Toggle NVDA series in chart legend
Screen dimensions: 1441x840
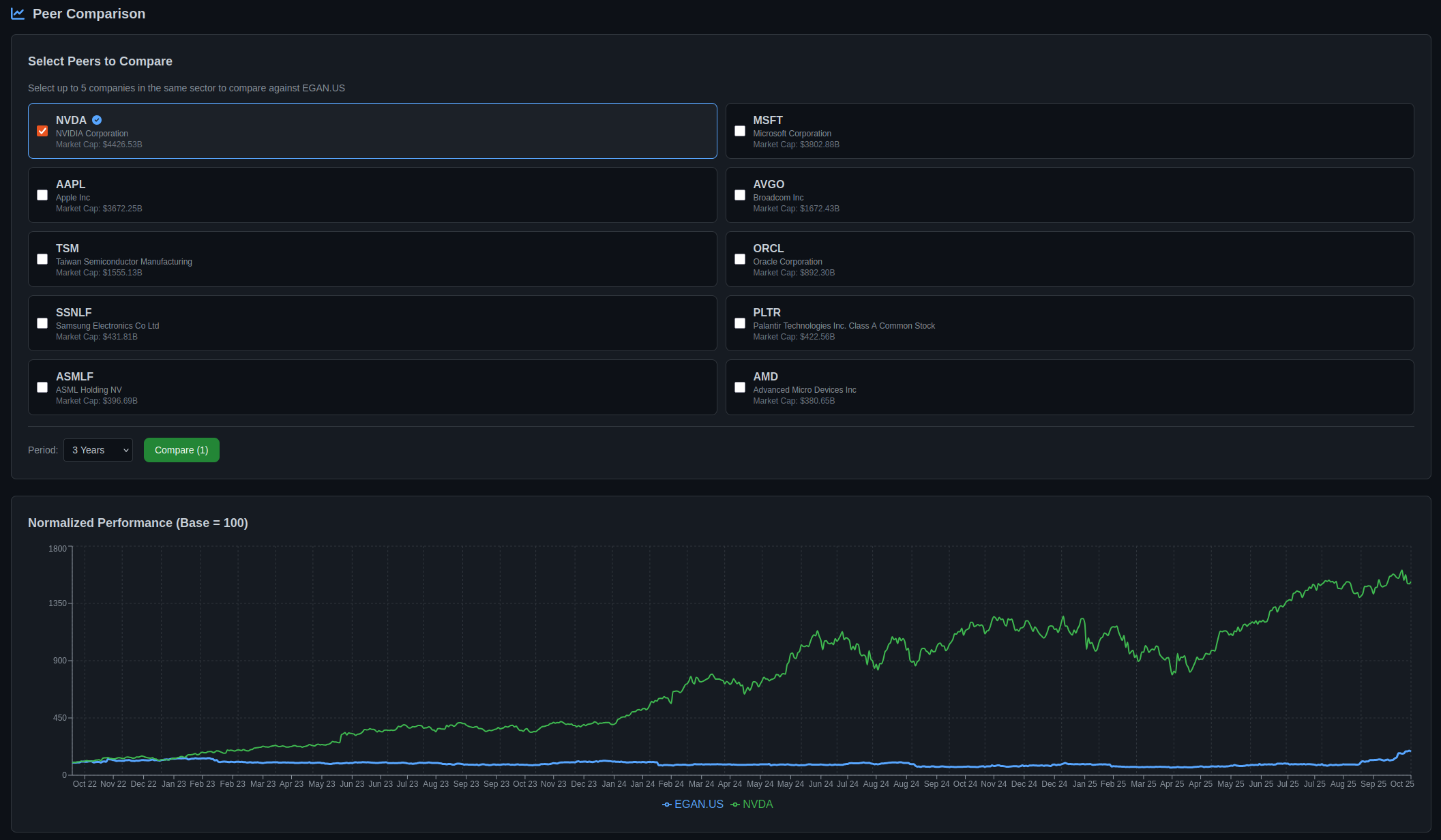click(x=758, y=805)
